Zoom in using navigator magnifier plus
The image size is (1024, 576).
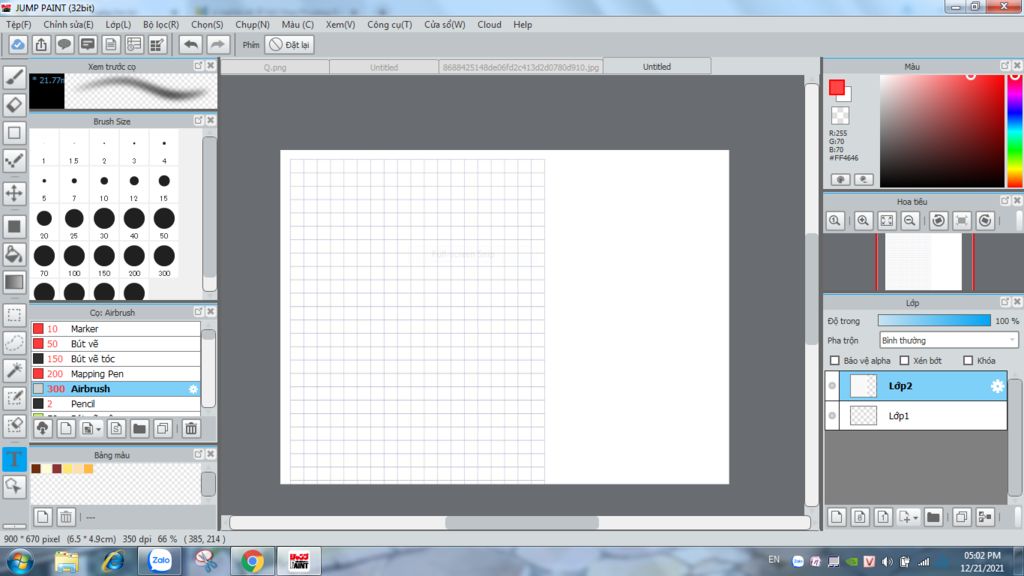tap(863, 221)
